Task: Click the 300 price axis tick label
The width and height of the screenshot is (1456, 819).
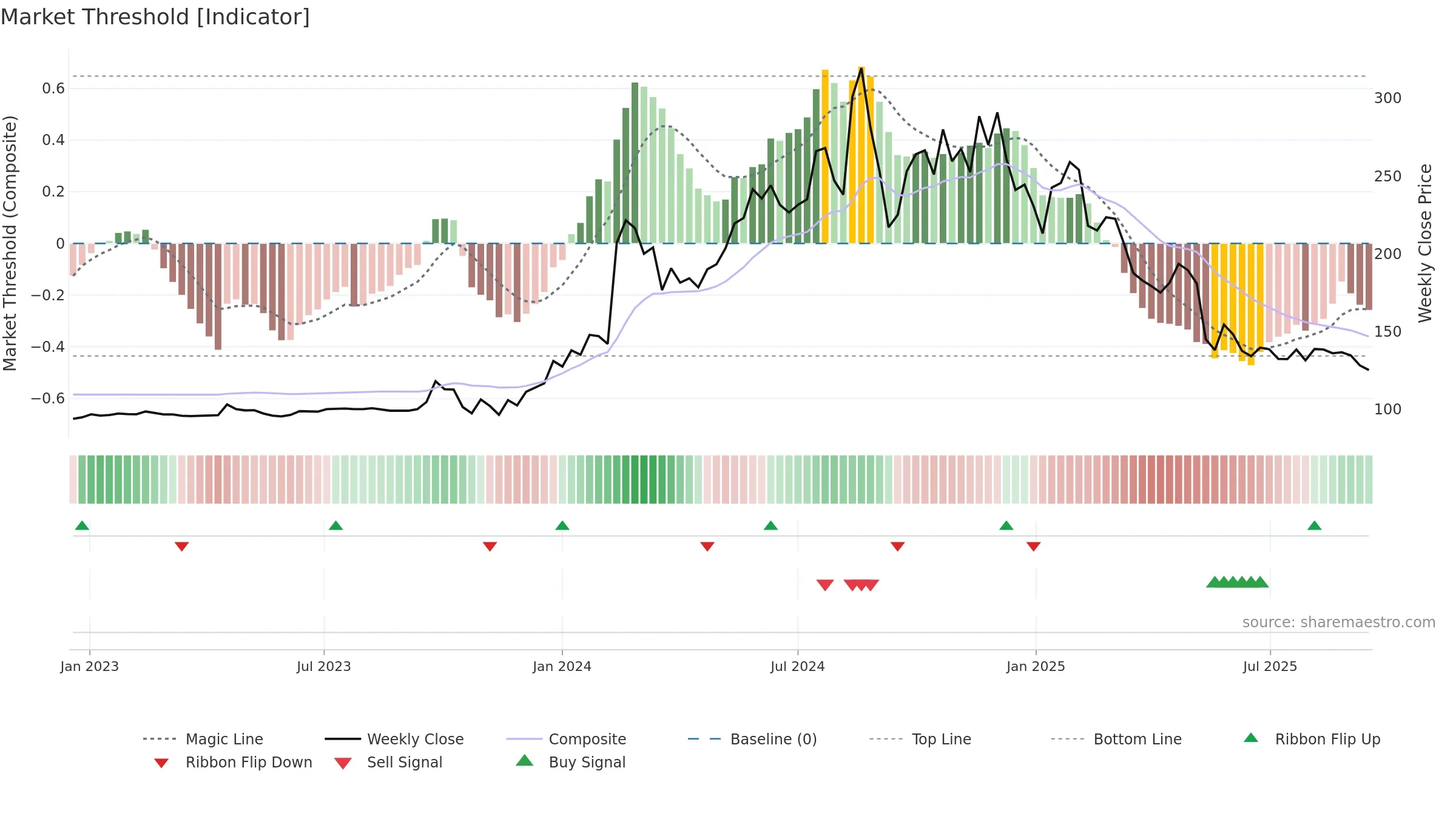Action: (x=1388, y=98)
